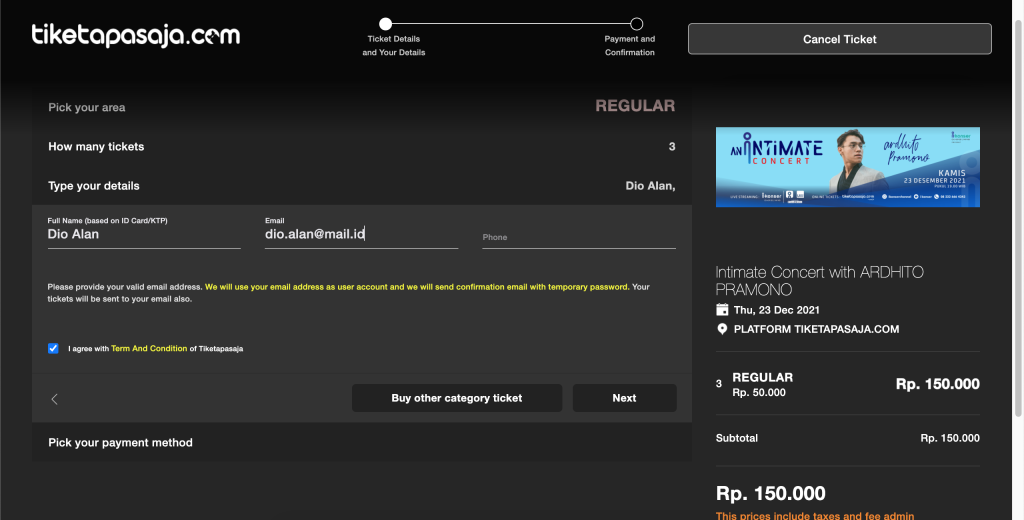Click the Intimate Concert with ARDHITO PRAMONO title
Image resolution: width=1024 pixels, height=520 pixels.
[x=820, y=281]
